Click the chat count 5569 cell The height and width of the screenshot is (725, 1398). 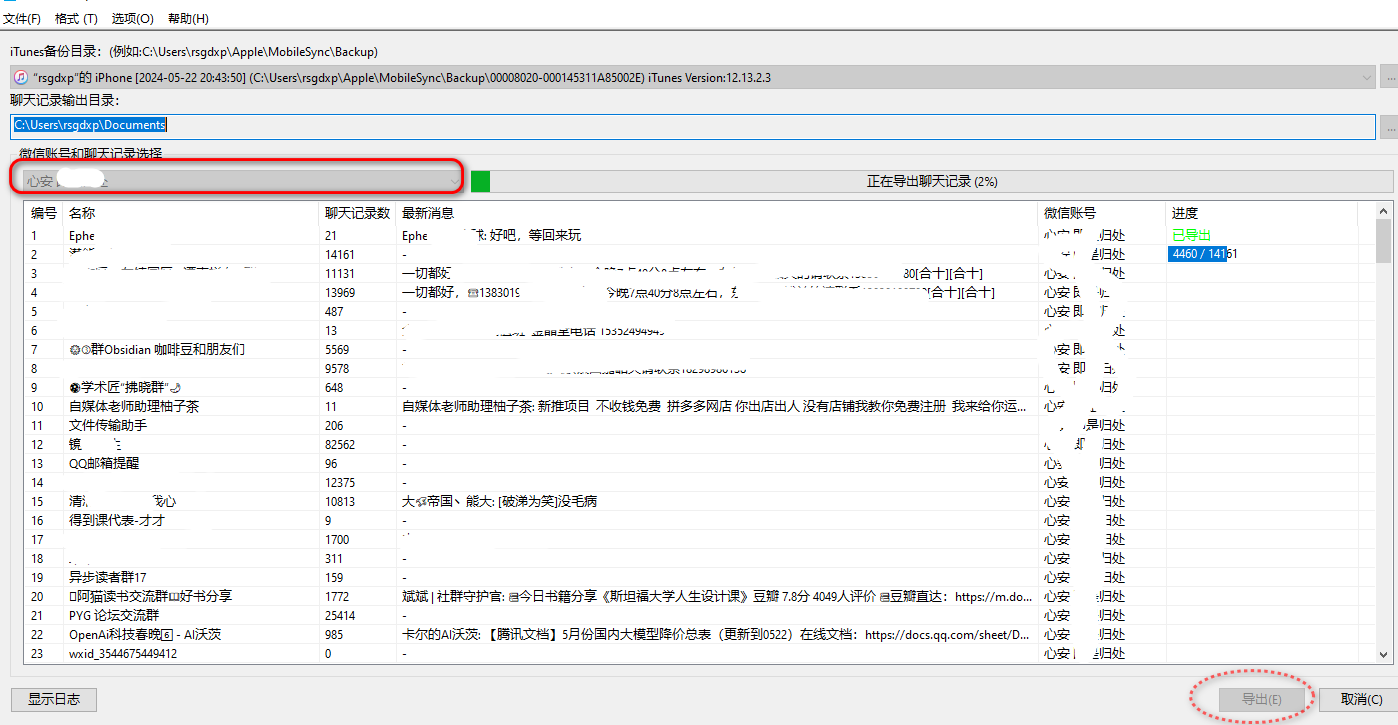[337, 349]
